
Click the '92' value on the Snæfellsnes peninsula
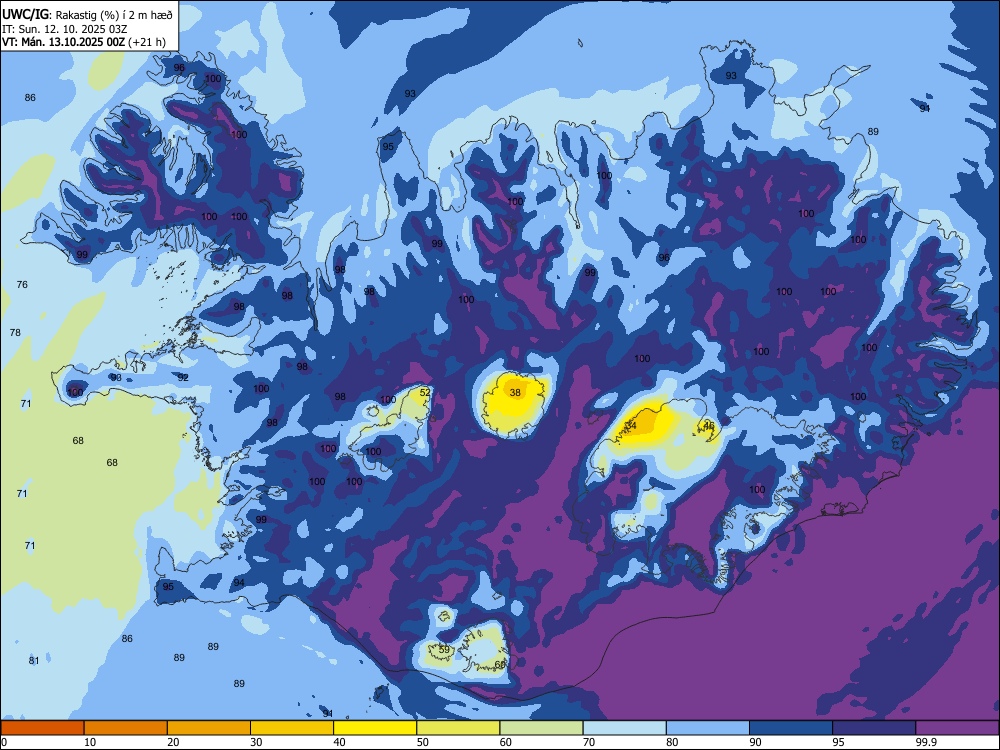(x=183, y=378)
